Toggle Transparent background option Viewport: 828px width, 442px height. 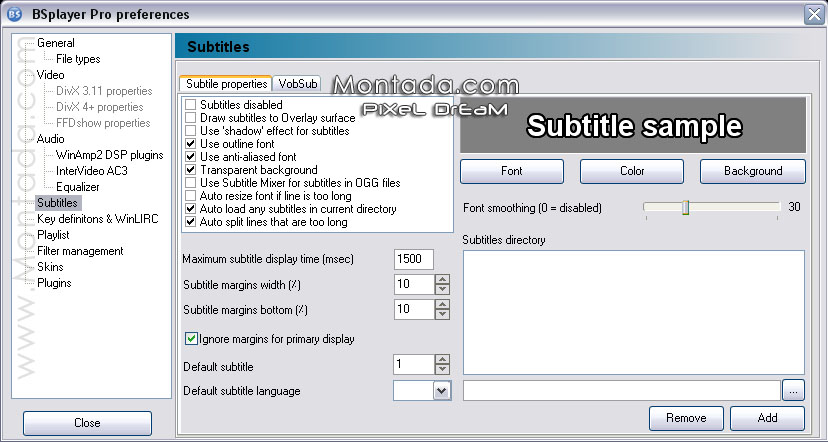191,170
